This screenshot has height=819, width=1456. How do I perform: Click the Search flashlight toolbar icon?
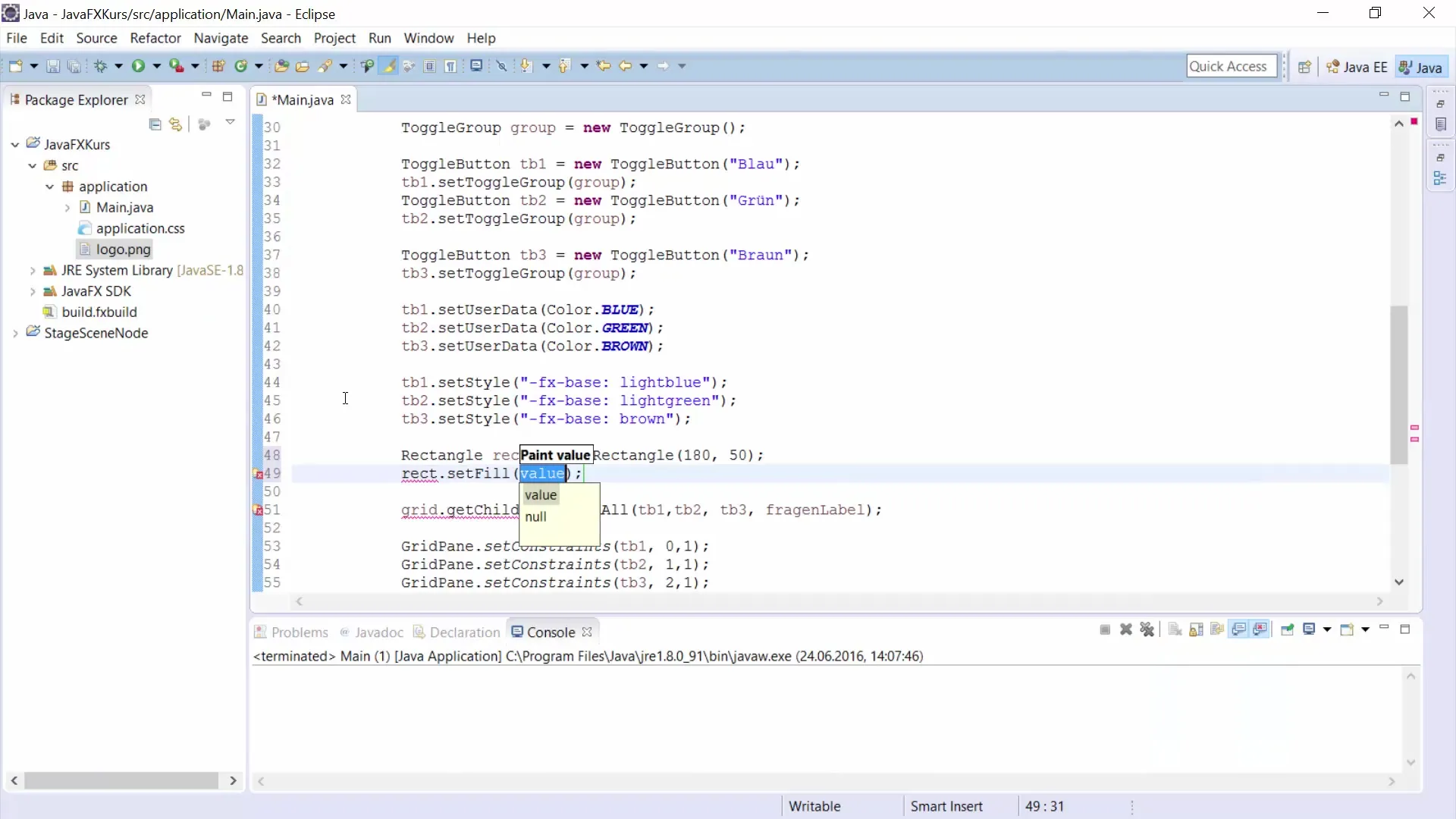[x=325, y=67]
